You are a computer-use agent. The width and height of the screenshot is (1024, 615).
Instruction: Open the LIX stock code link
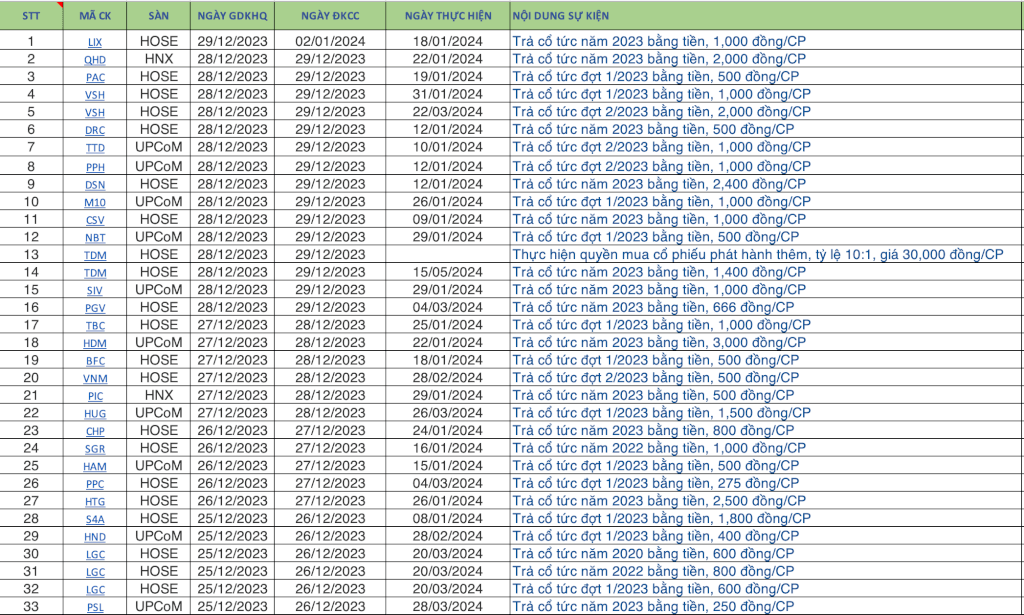pyautogui.click(x=95, y=42)
